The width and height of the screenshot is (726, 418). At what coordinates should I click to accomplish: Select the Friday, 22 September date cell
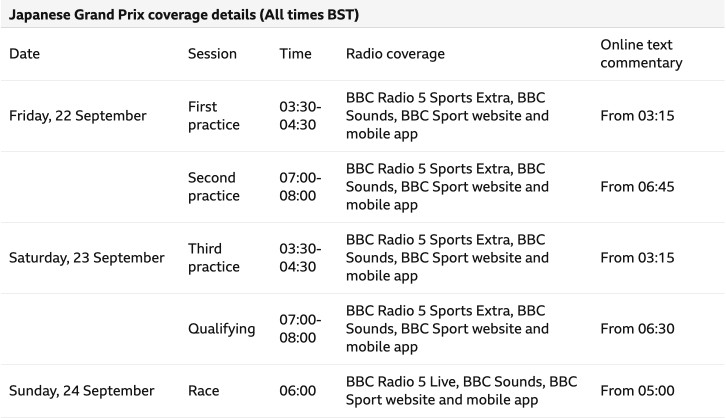tap(78, 116)
